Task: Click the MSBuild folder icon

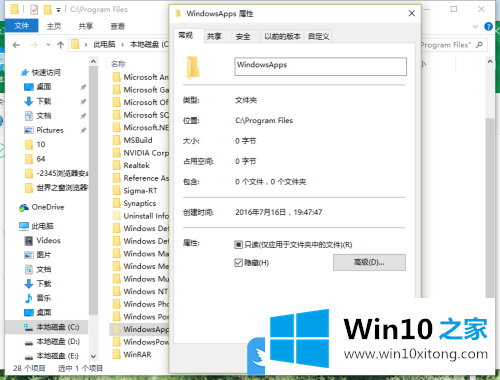Action: tap(117, 140)
